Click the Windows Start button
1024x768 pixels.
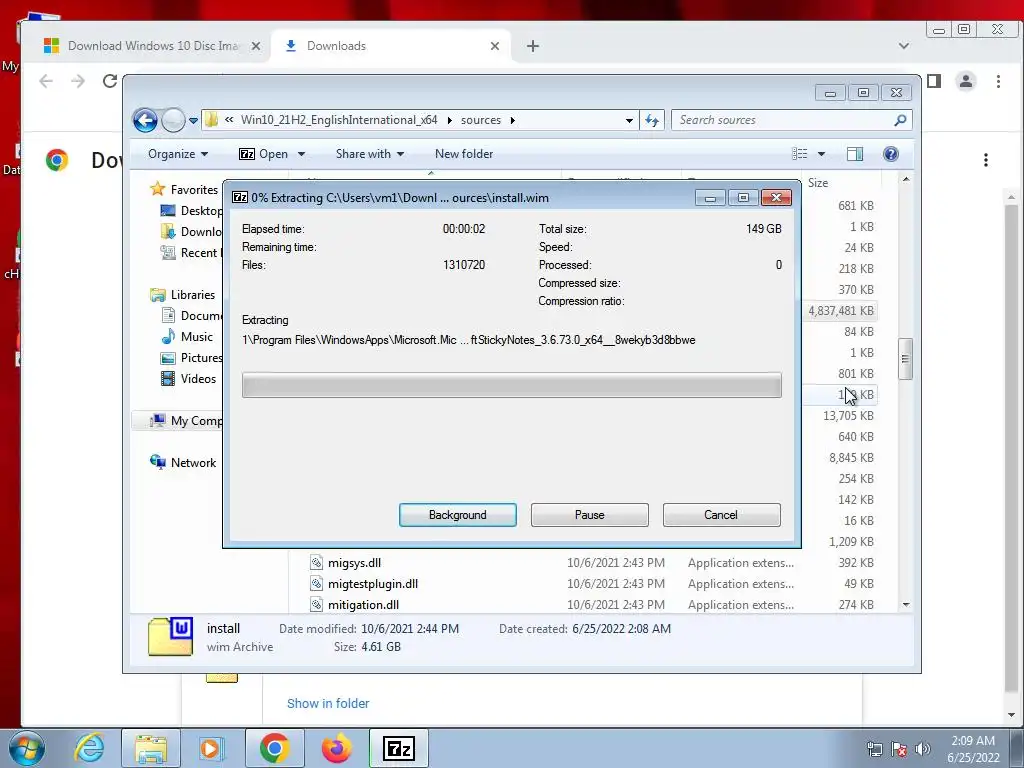point(27,748)
